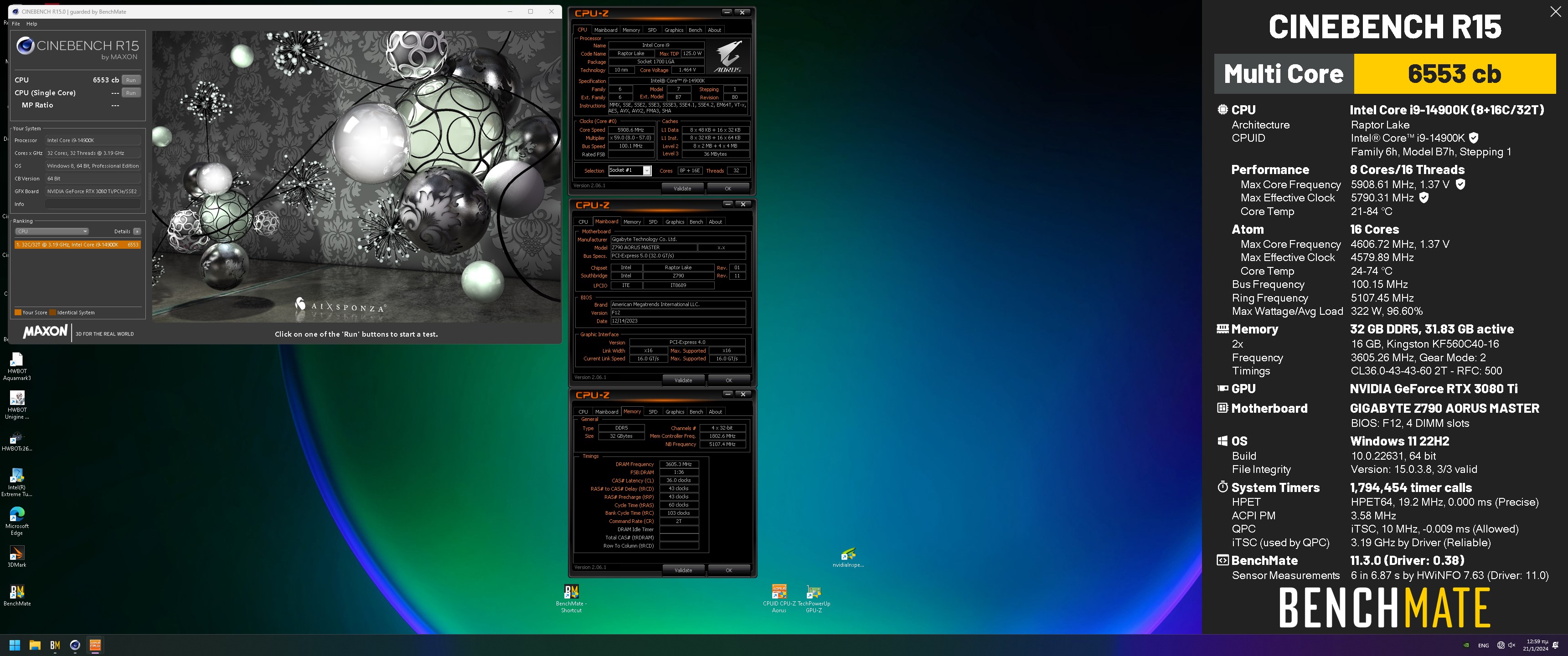Click Validate in Mainboard CPU-Z window
Screen dimensions: 1568x656
683,380
